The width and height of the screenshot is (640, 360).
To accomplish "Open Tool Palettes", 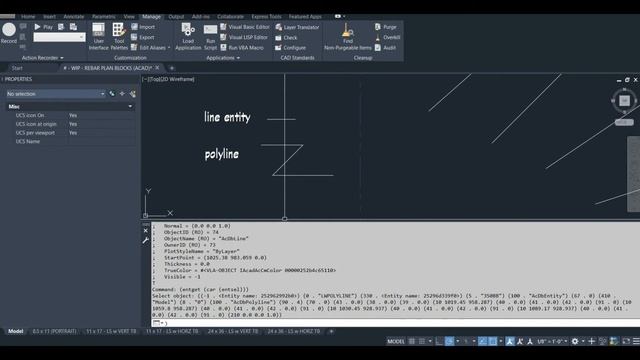I will pyautogui.click(x=119, y=36).
